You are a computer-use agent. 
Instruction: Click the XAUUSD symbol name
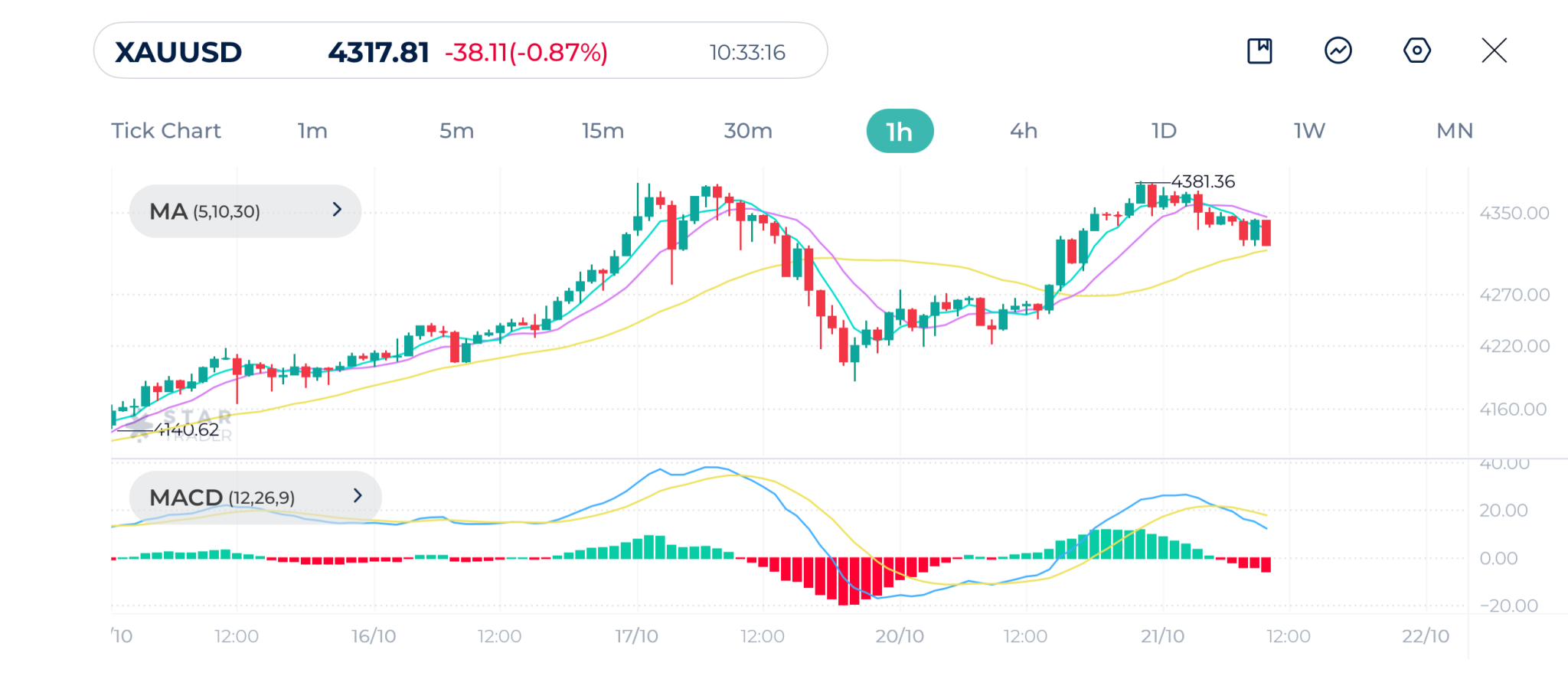coord(178,52)
